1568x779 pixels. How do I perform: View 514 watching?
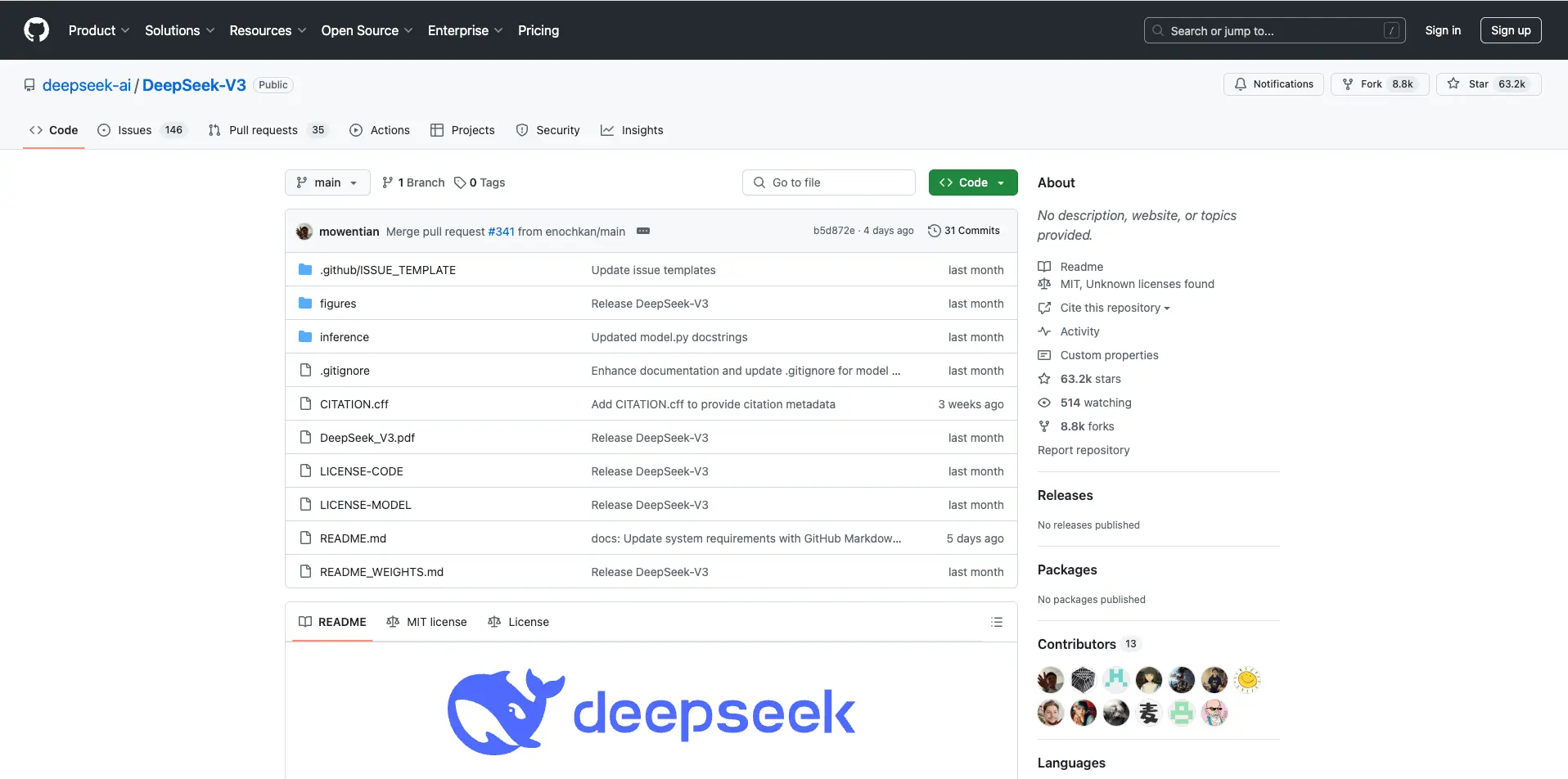(1084, 403)
